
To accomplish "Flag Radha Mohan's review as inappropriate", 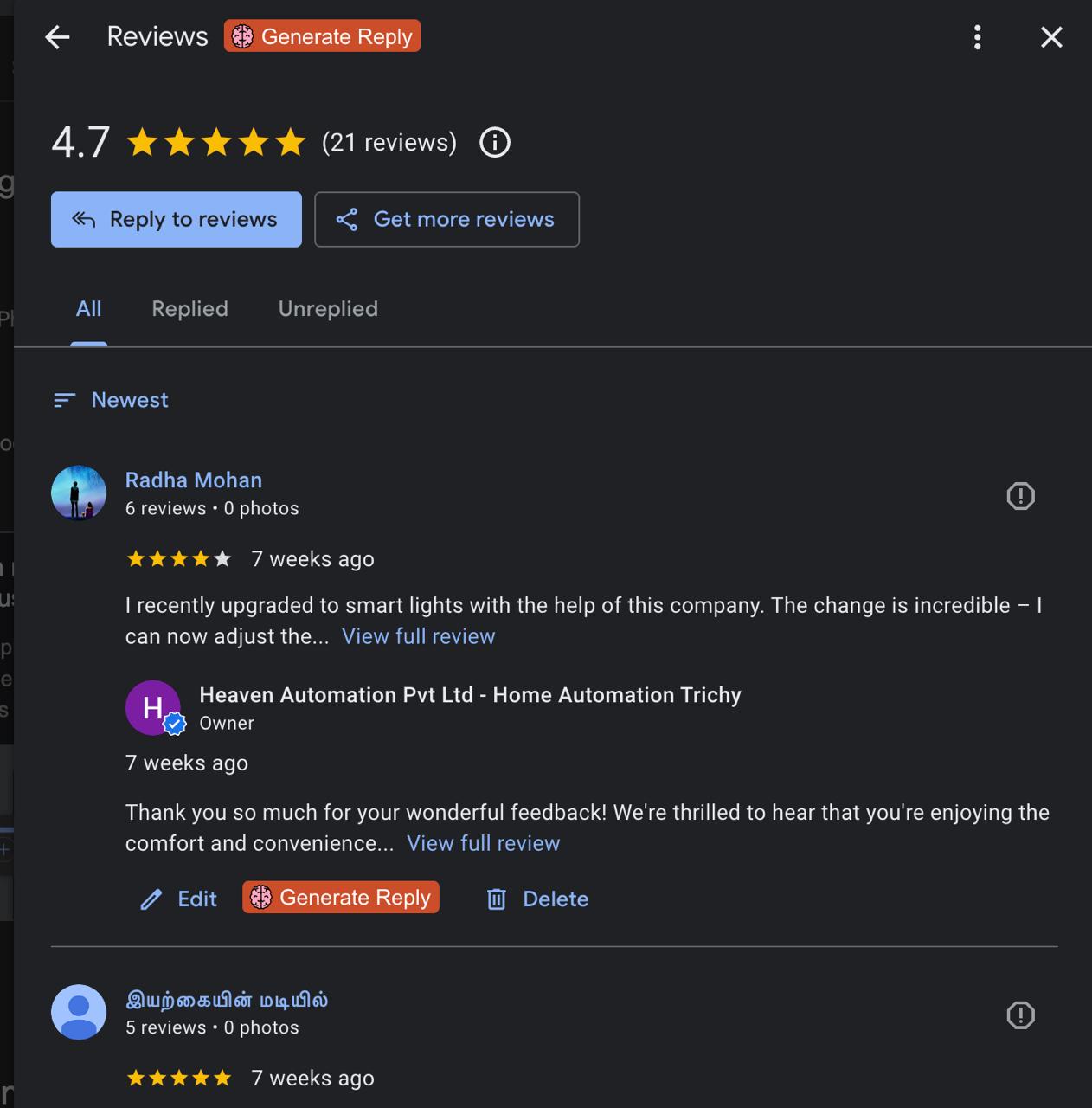I will [x=1020, y=496].
